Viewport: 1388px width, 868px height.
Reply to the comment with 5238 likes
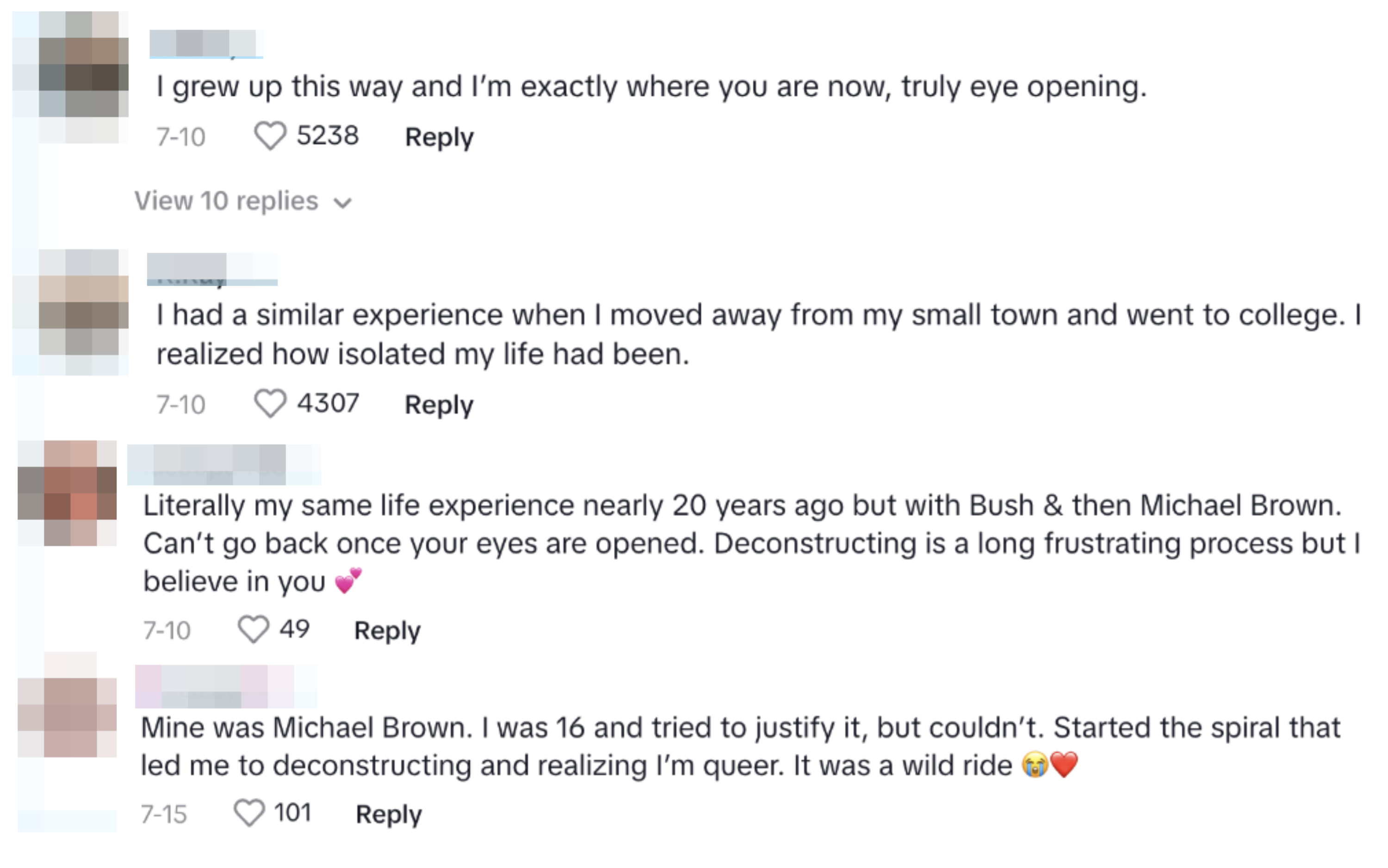click(x=440, y=136)
